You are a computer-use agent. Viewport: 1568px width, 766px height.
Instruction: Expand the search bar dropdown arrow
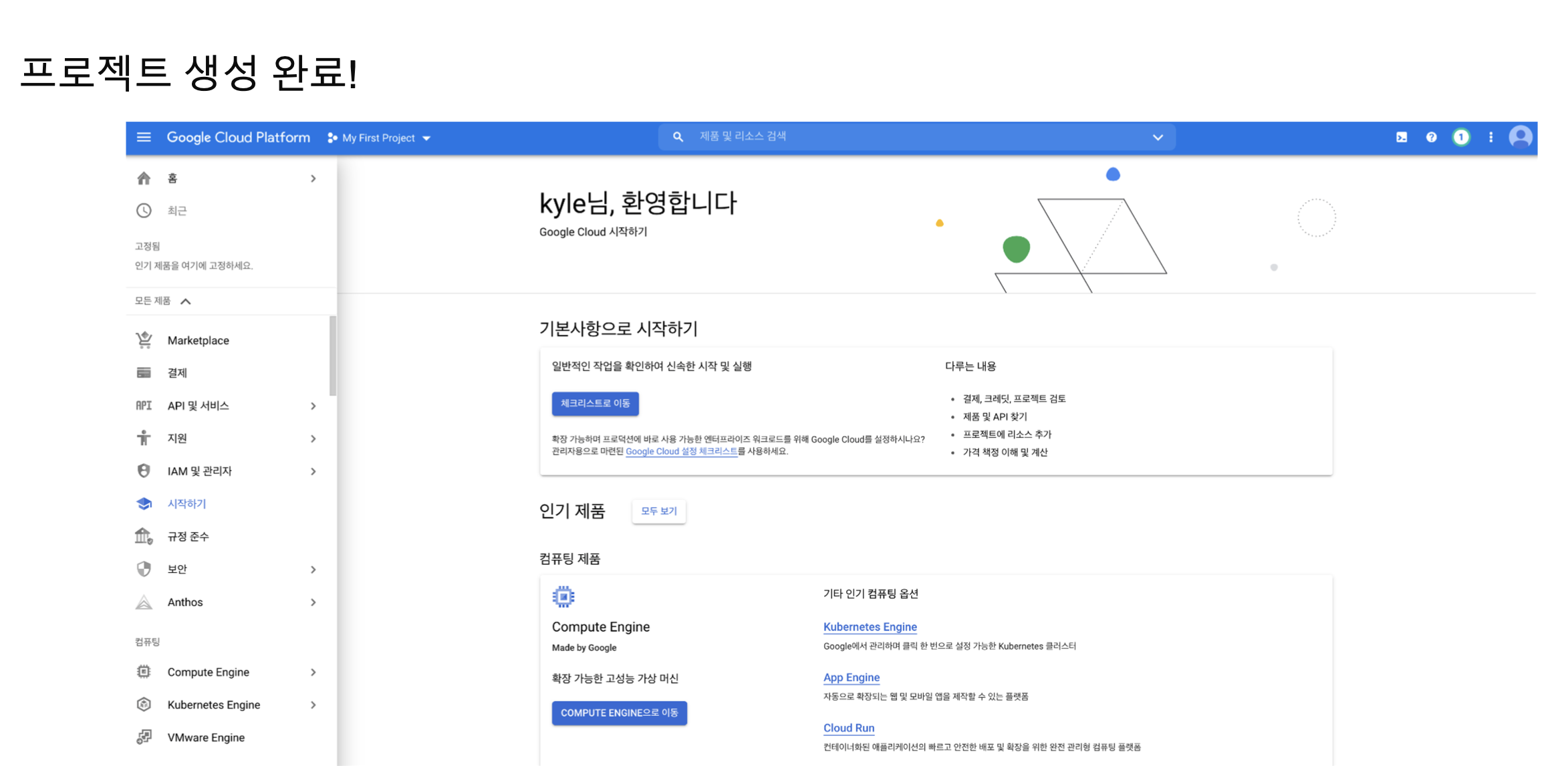click(x=1158, y=137)
